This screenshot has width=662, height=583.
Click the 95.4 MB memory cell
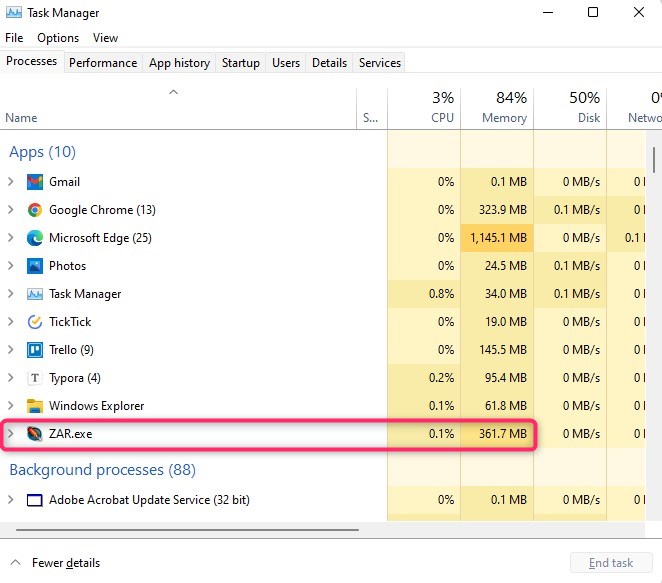tap(497, 378)
